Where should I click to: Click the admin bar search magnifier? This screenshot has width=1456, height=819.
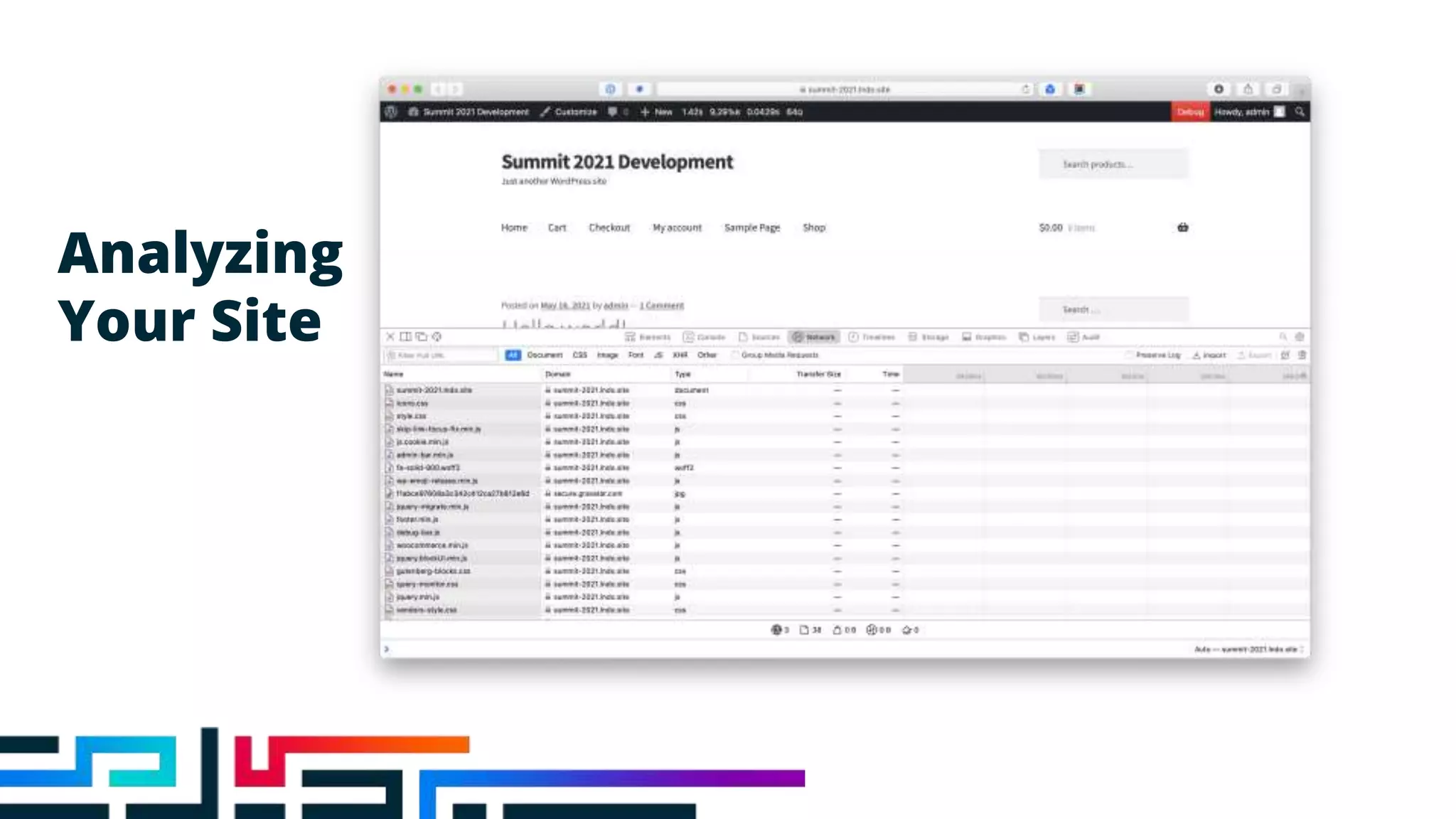[x=1300, y=112]
